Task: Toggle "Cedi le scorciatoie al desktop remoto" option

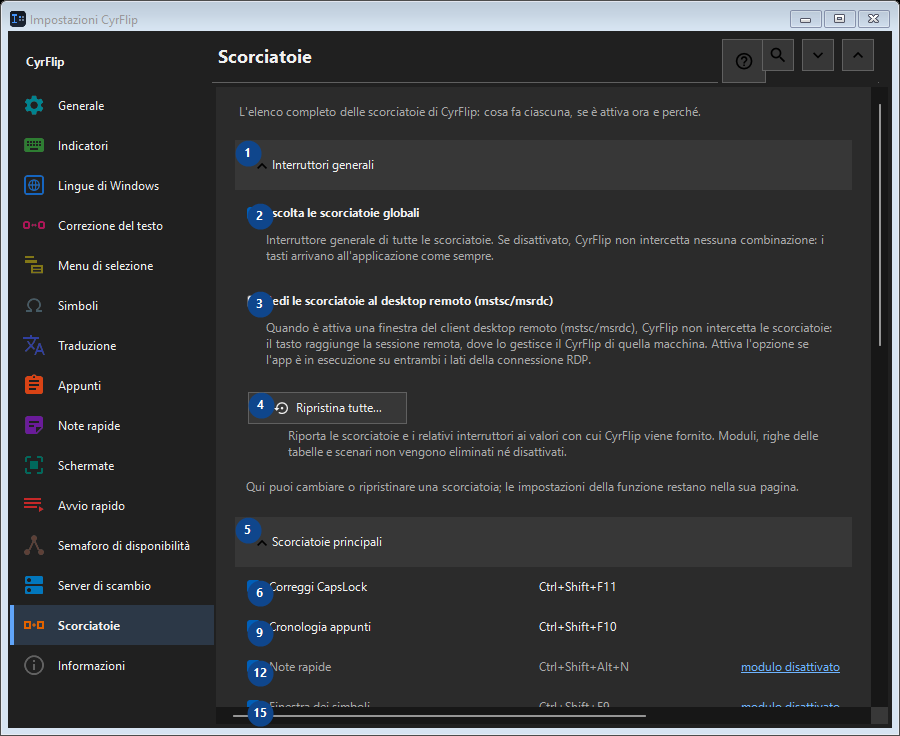Action: click(x=401, y=301)
